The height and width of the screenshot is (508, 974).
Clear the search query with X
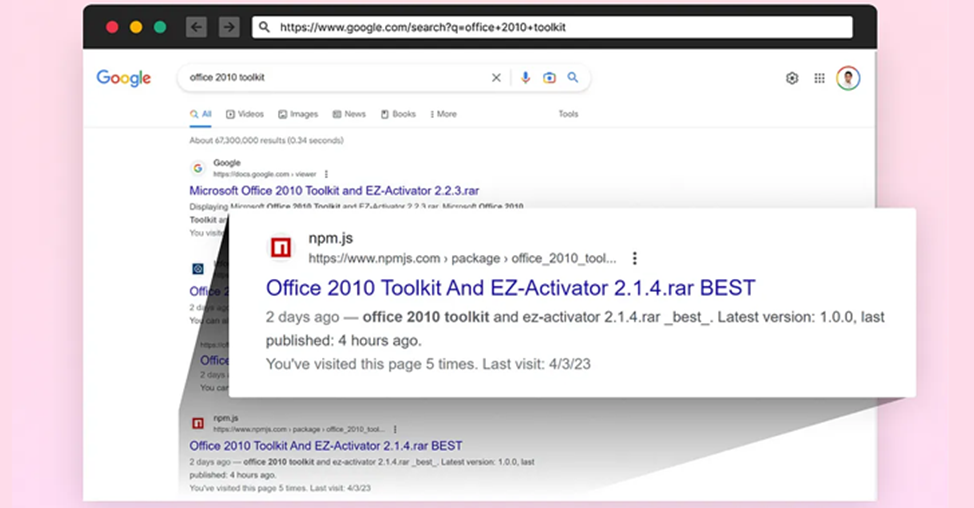pos(496,78)
